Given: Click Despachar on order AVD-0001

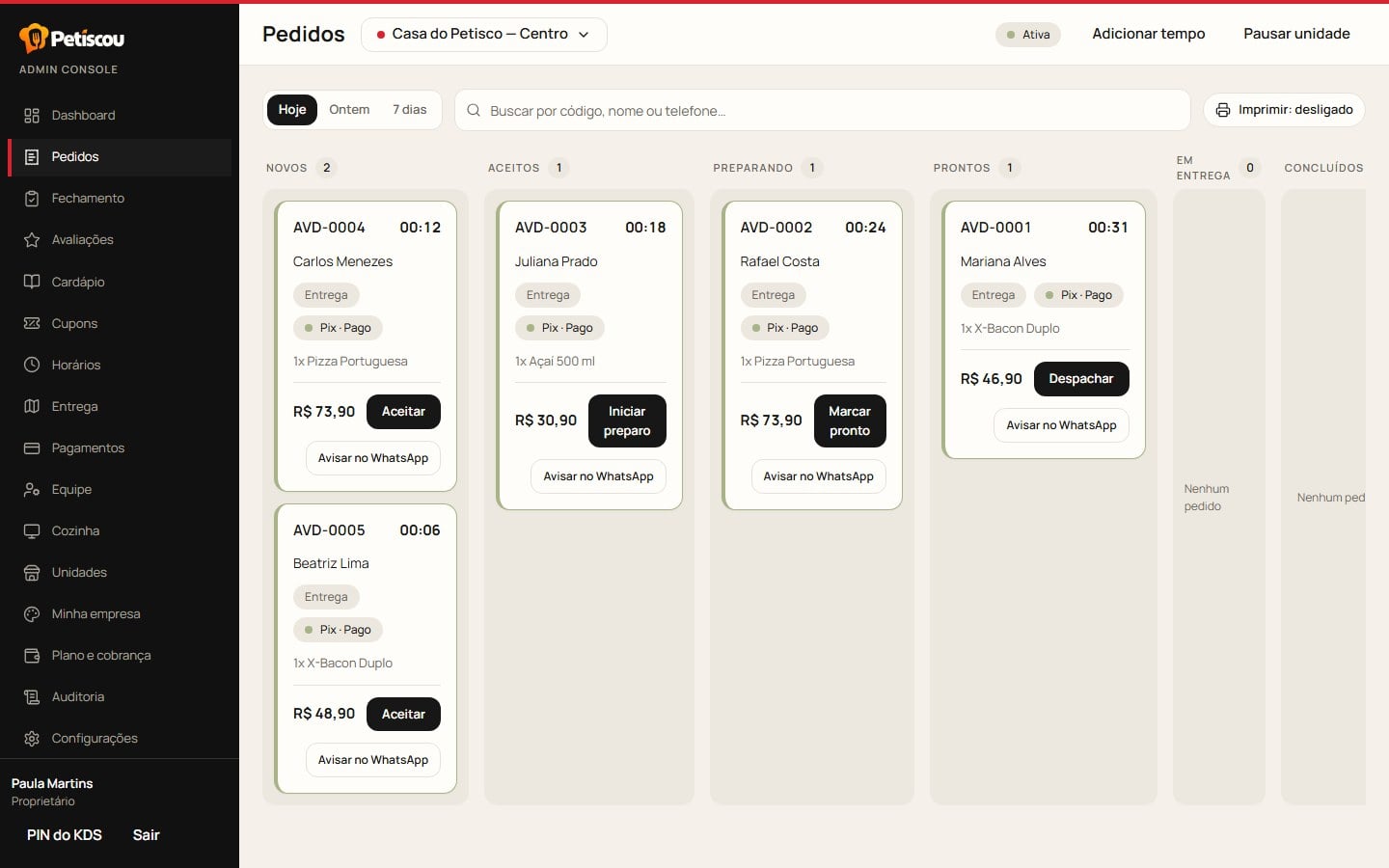Looking at the screenshot, I should click(1081, 379).
